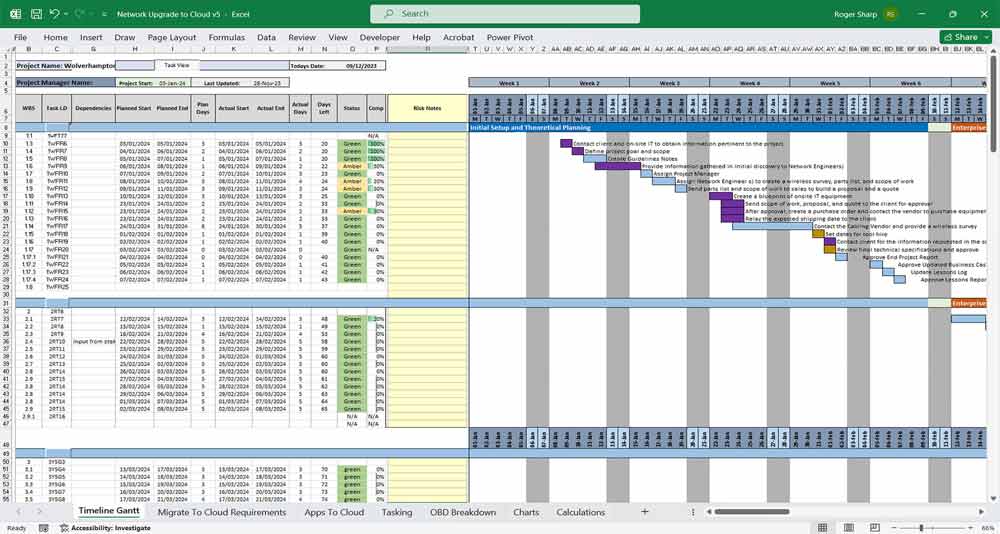This screenshot has width=1000, height=534.
Task: Switch to Migrate To Cloud Requirements sheet
Action: coord(222,512)
